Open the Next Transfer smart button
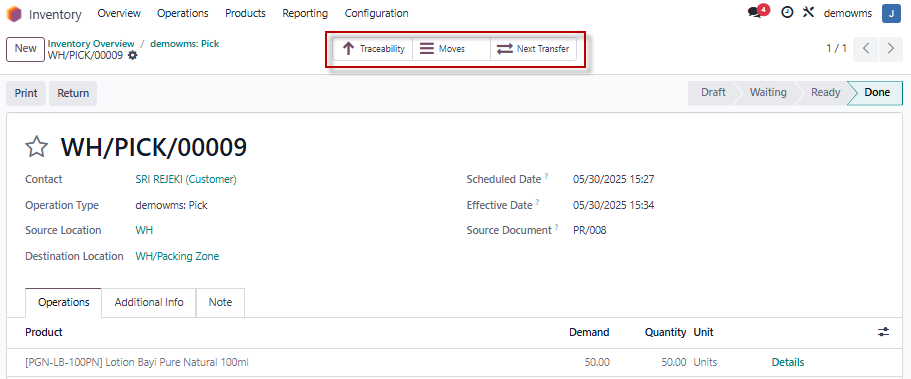 point(534,49)
